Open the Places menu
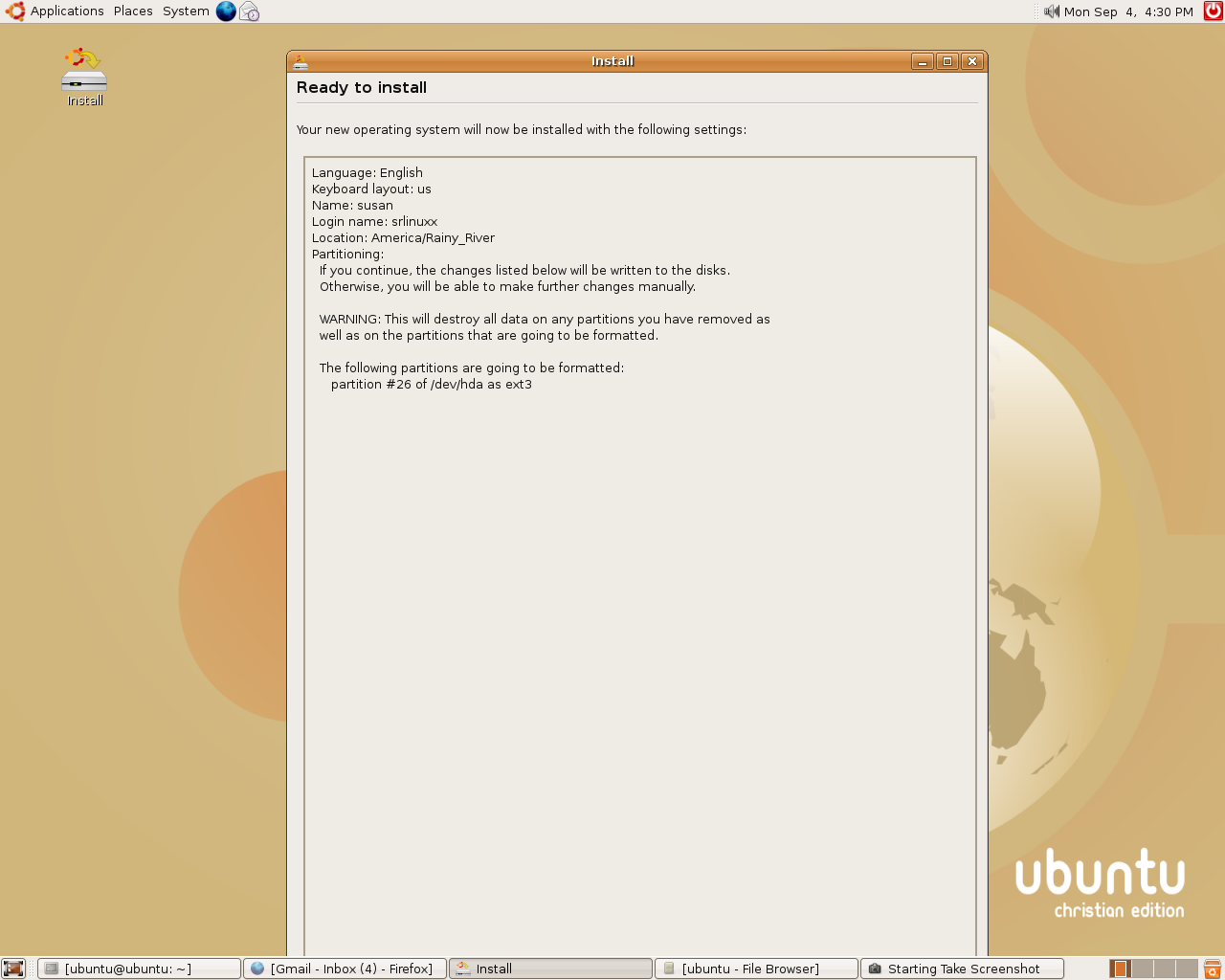1225x980 pixels. (x=133, y=11)
